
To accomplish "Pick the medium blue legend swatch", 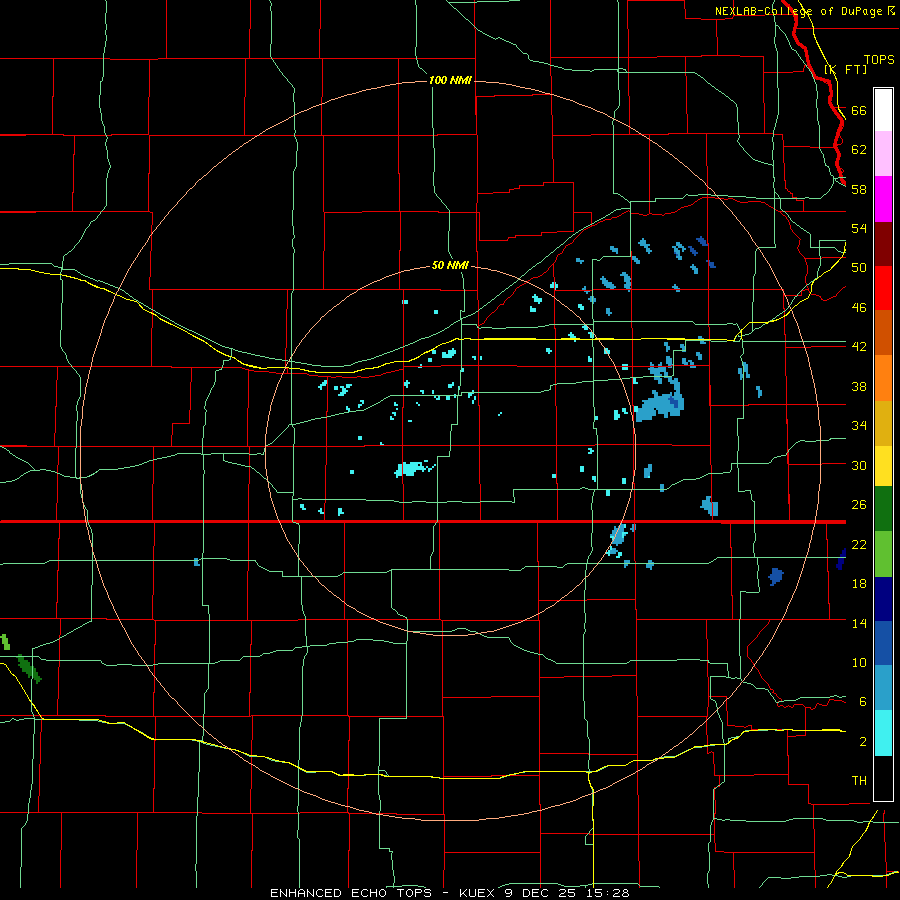I will [x=883, y=644].
